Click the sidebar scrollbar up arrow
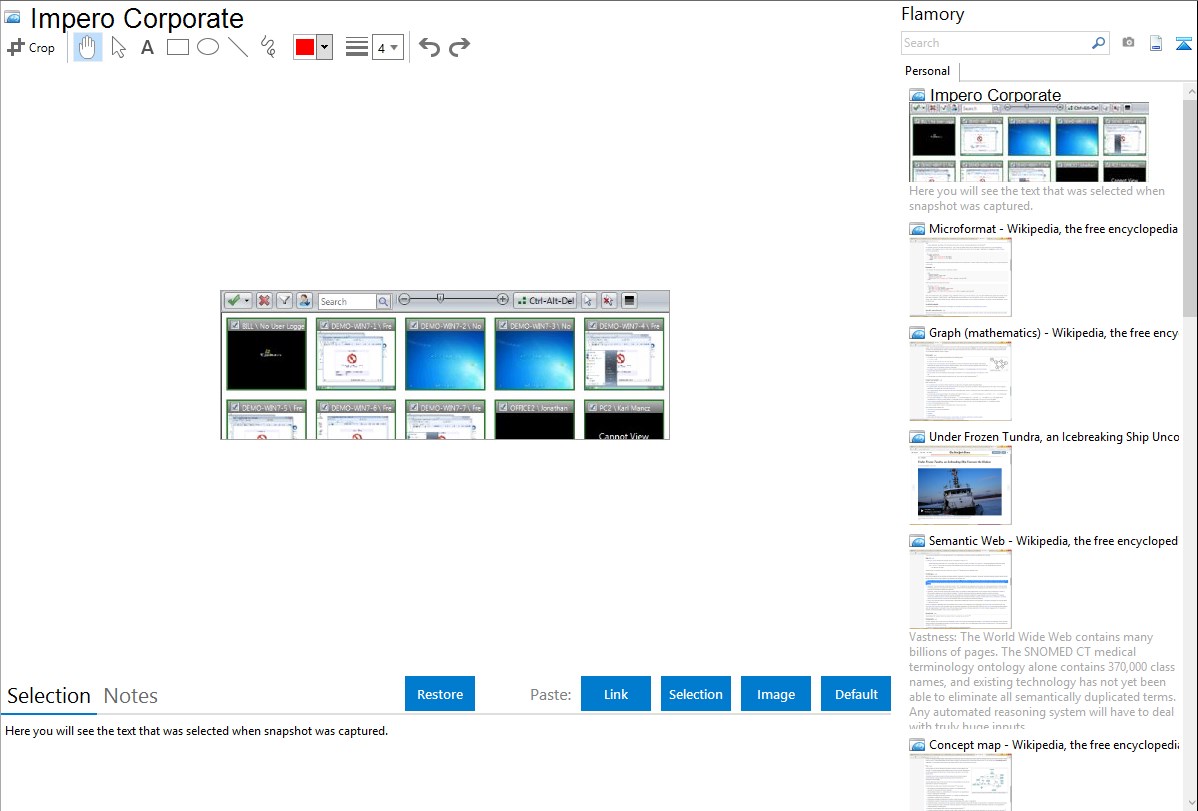This screenshot has height=811, width=1198. coord(1191,92)
